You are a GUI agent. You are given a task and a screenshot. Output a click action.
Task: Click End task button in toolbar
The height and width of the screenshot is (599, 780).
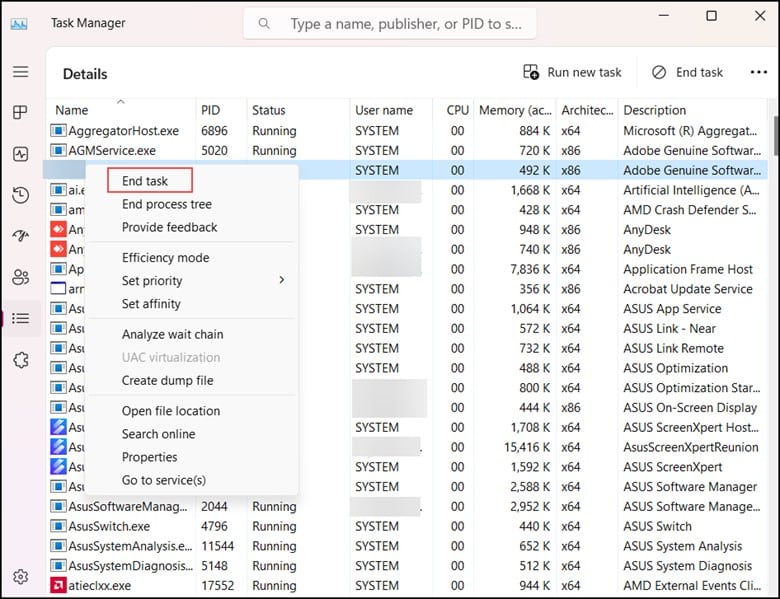[687, 73]
